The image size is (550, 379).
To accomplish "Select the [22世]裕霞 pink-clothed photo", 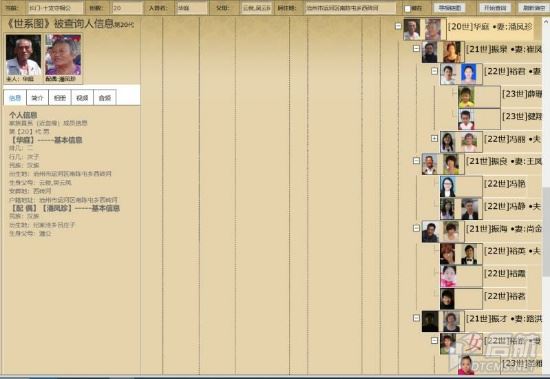I will (x=448, y=277).
